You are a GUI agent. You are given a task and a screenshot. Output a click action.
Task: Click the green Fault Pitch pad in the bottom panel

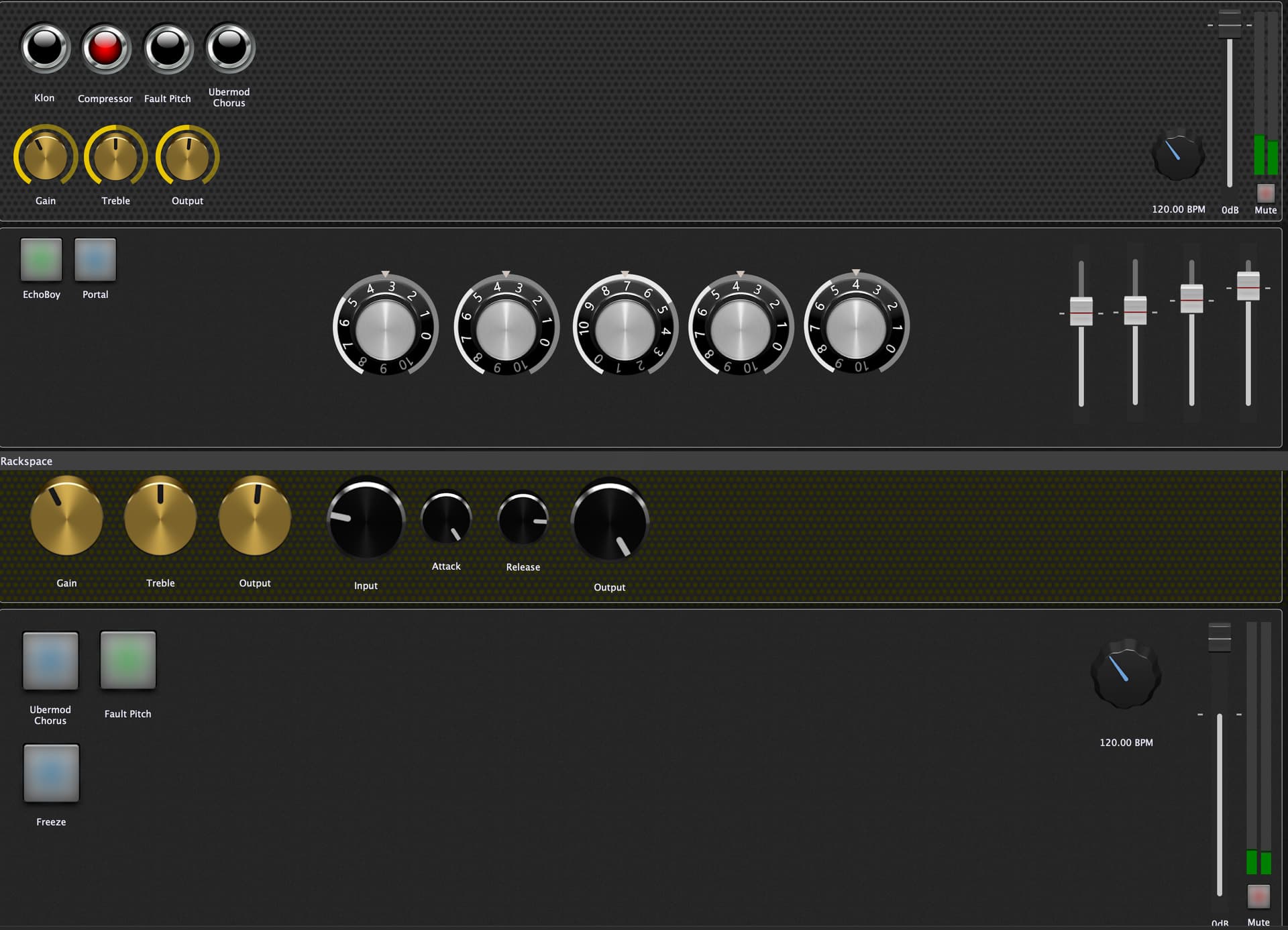pos(128,660)
